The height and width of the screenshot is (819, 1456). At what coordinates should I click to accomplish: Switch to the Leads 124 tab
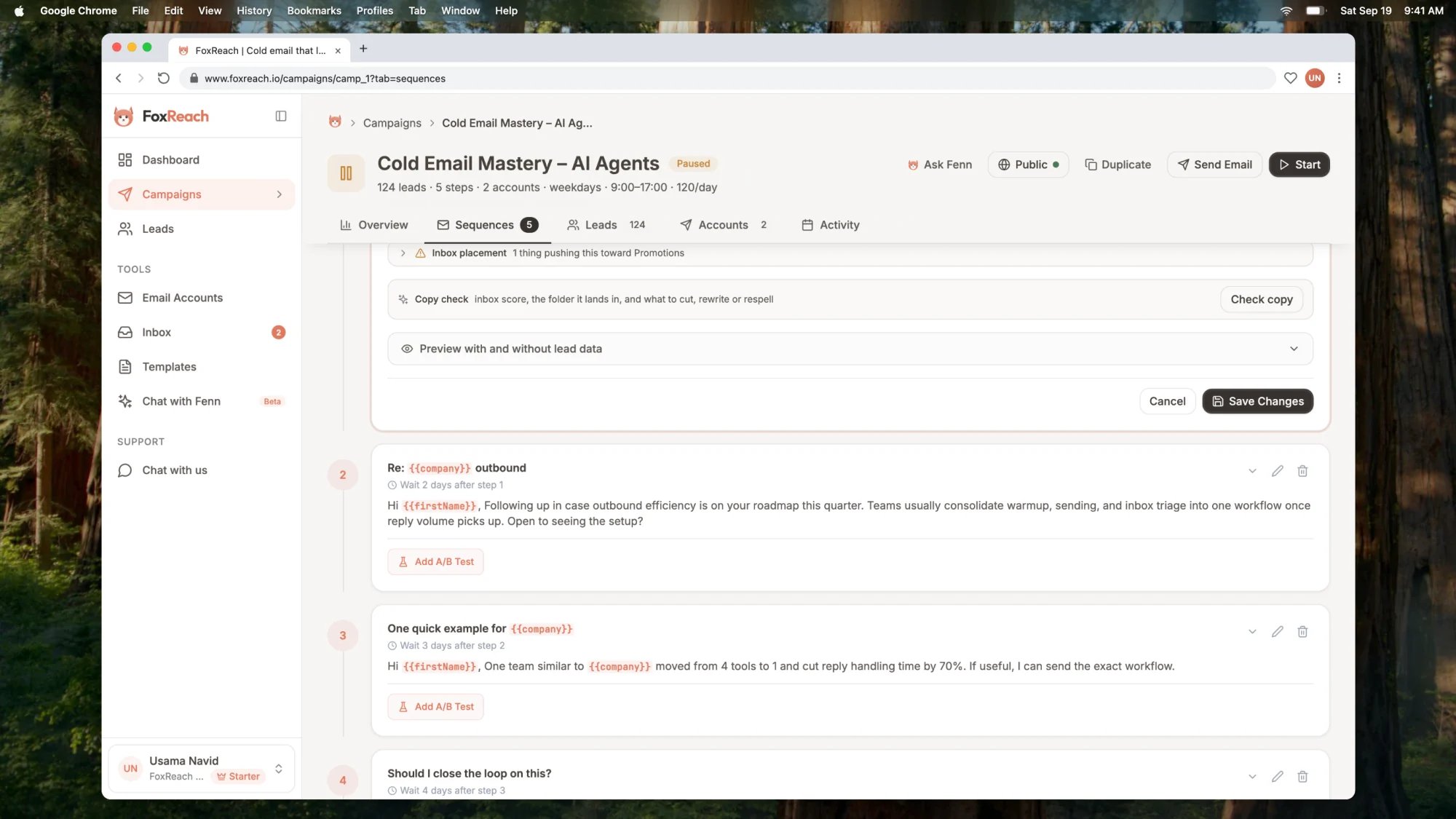click(606, 225)
